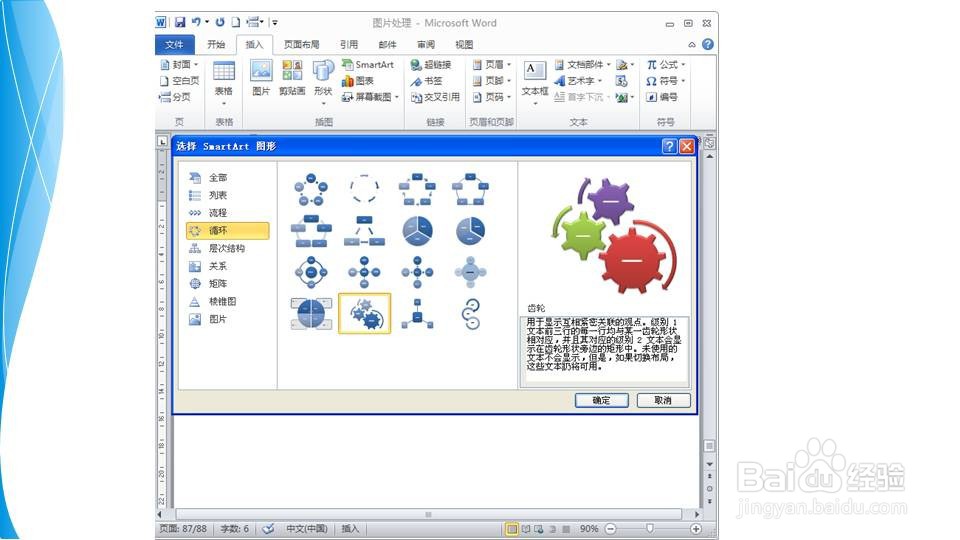Select 矩阵 matrix category

tap(227, 283)
